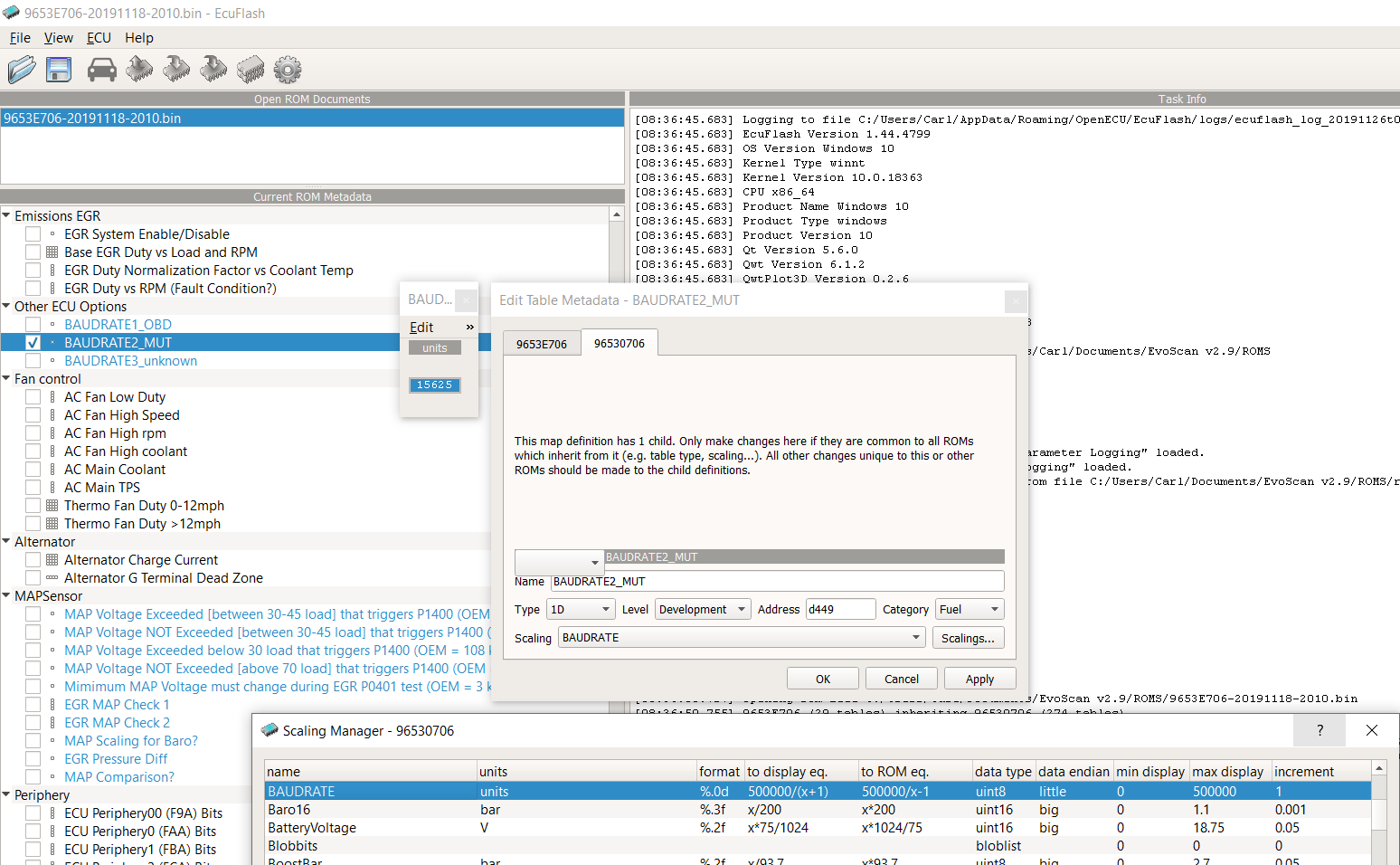Click the Address input field
Viewport: 1400px width, 865px height.
(x=839, y=610)
